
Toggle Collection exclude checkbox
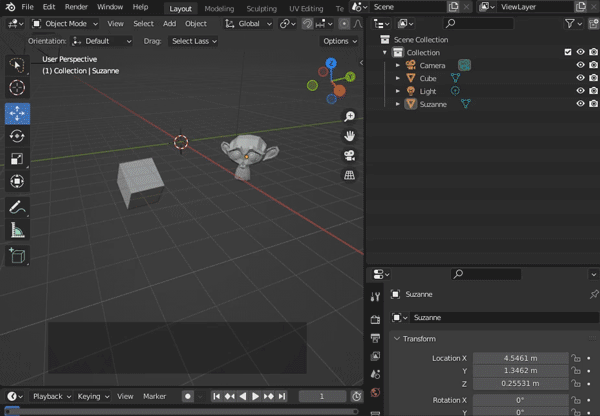(x=568, y=52)
